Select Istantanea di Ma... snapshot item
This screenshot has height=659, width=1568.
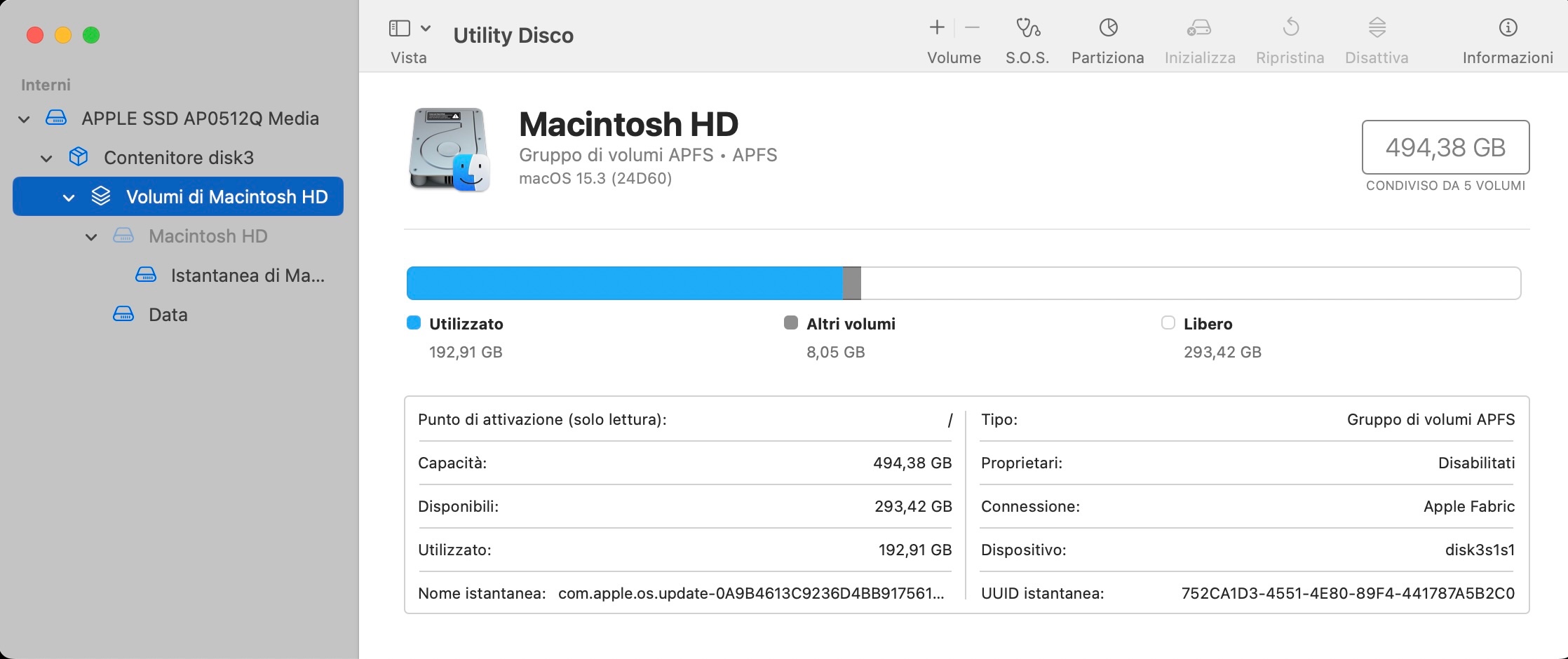pyautogui.click(x=247, y=276)
